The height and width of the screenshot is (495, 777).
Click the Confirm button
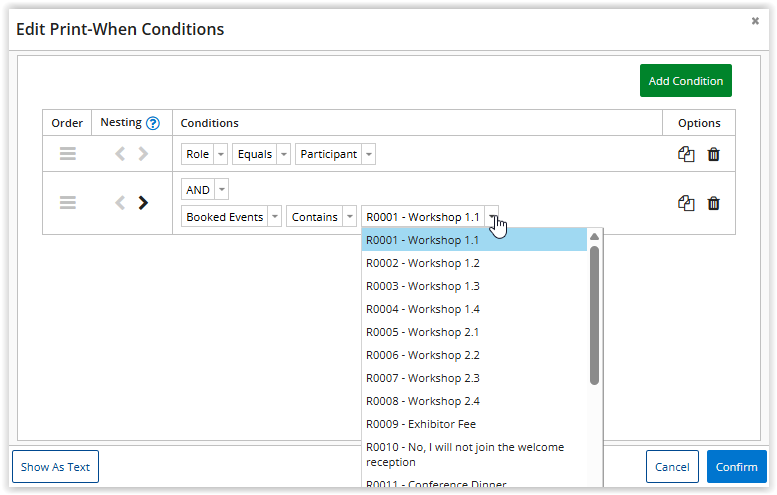point(736,467)
